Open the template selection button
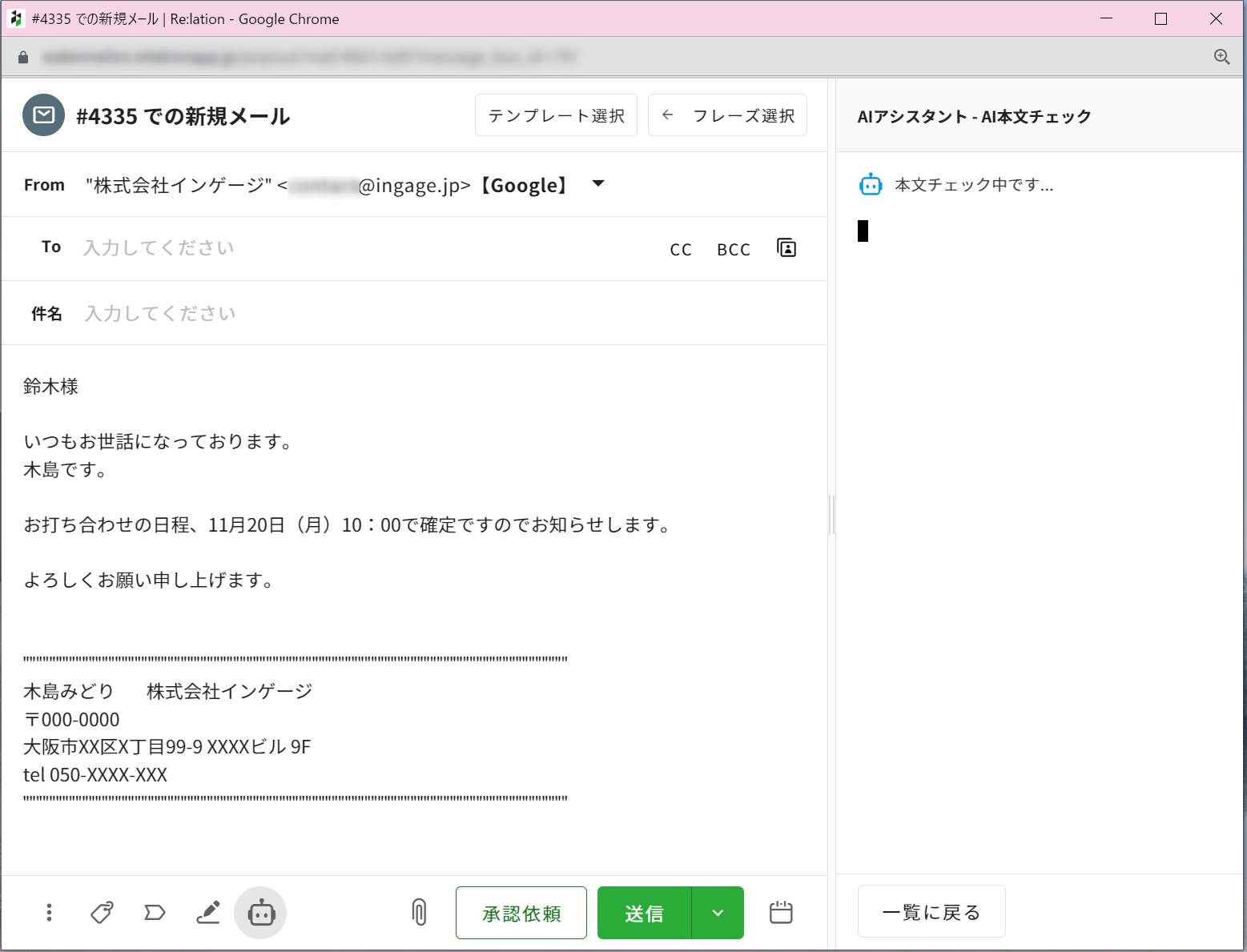The height and width of the screenshot is (952, 1247). click(556, 115)
